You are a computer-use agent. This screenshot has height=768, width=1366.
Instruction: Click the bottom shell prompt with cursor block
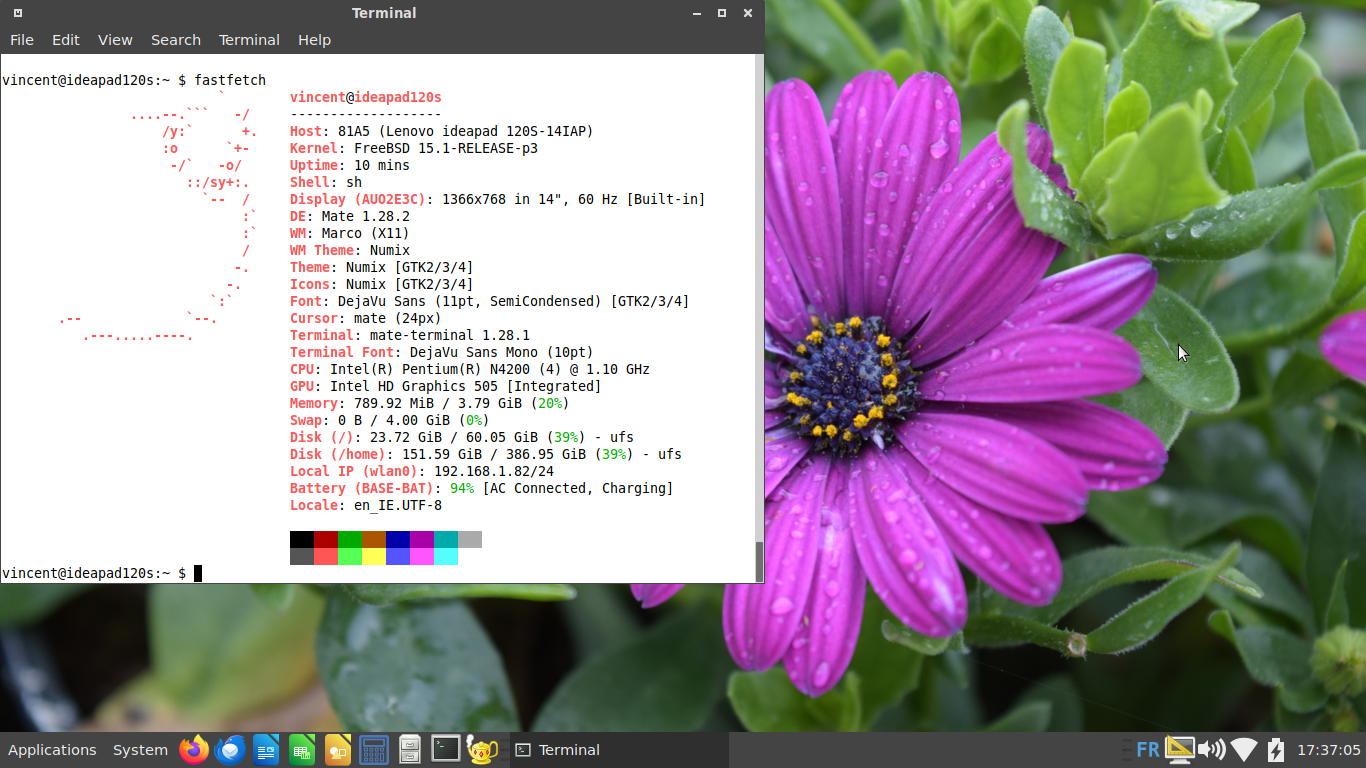[x=102, y=573]
